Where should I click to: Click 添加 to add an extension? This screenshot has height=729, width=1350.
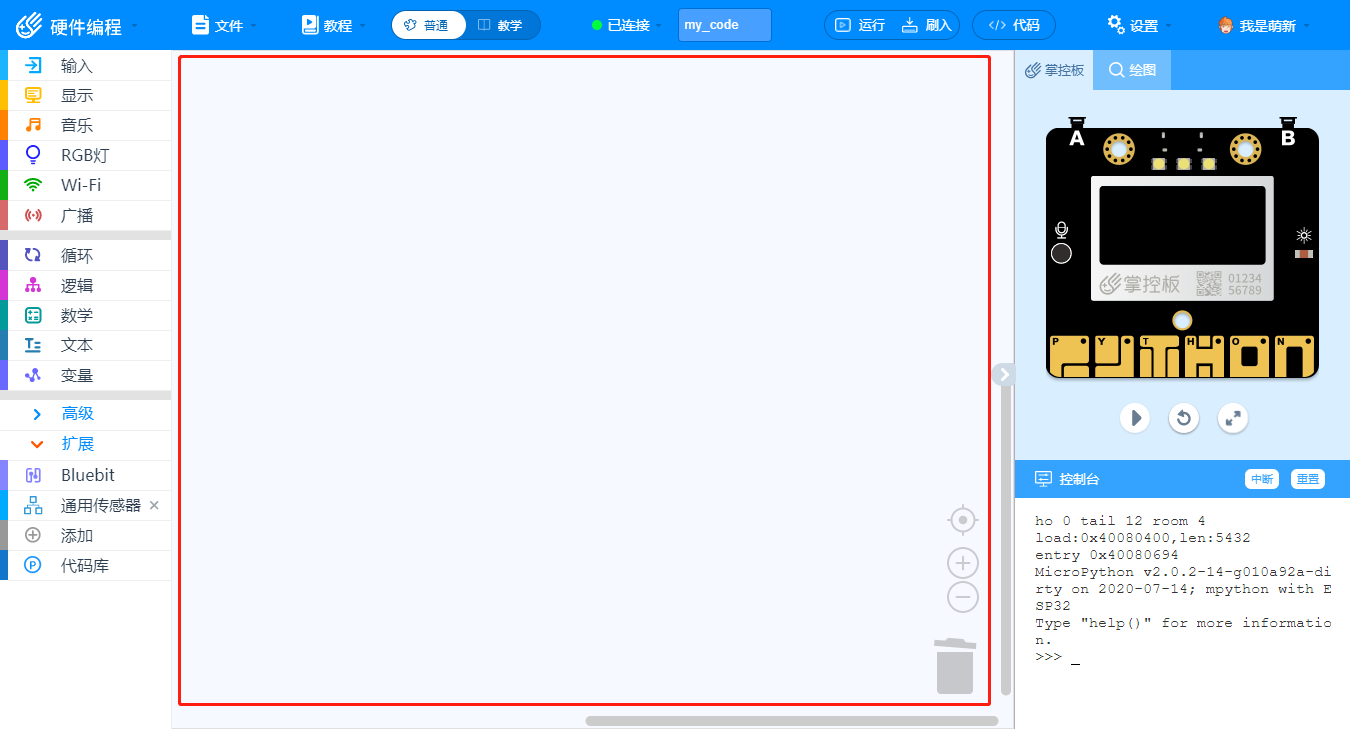pos(86,536)
